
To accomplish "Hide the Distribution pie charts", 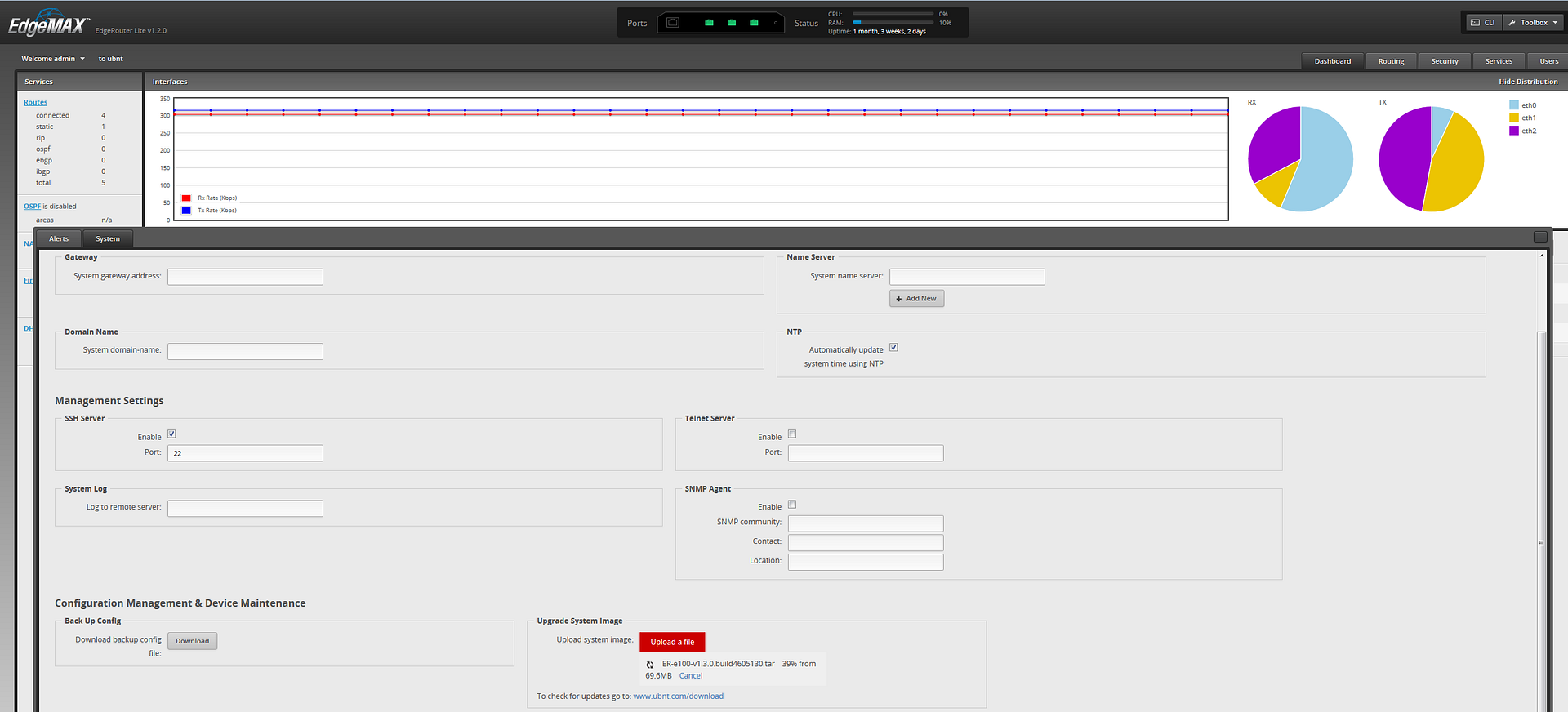I will point(1527,82).
